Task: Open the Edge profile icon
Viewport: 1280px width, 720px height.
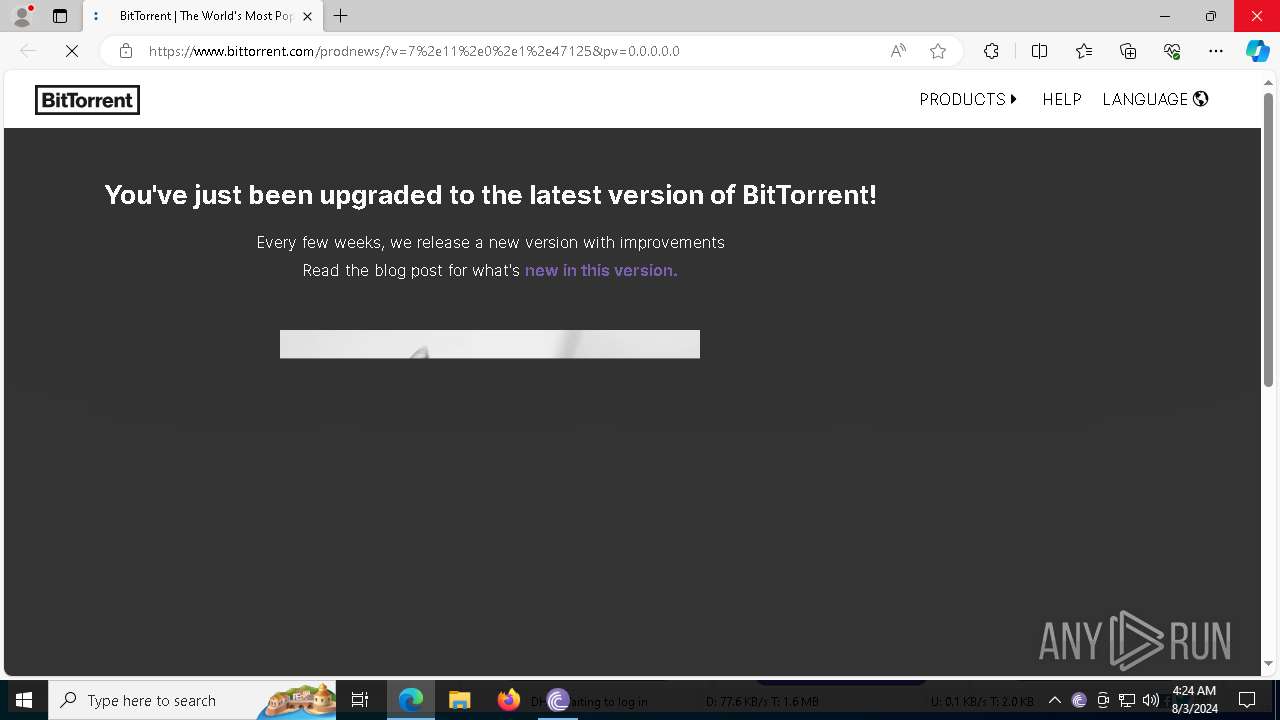Action: pyautogui.click(x=22, y=16)
